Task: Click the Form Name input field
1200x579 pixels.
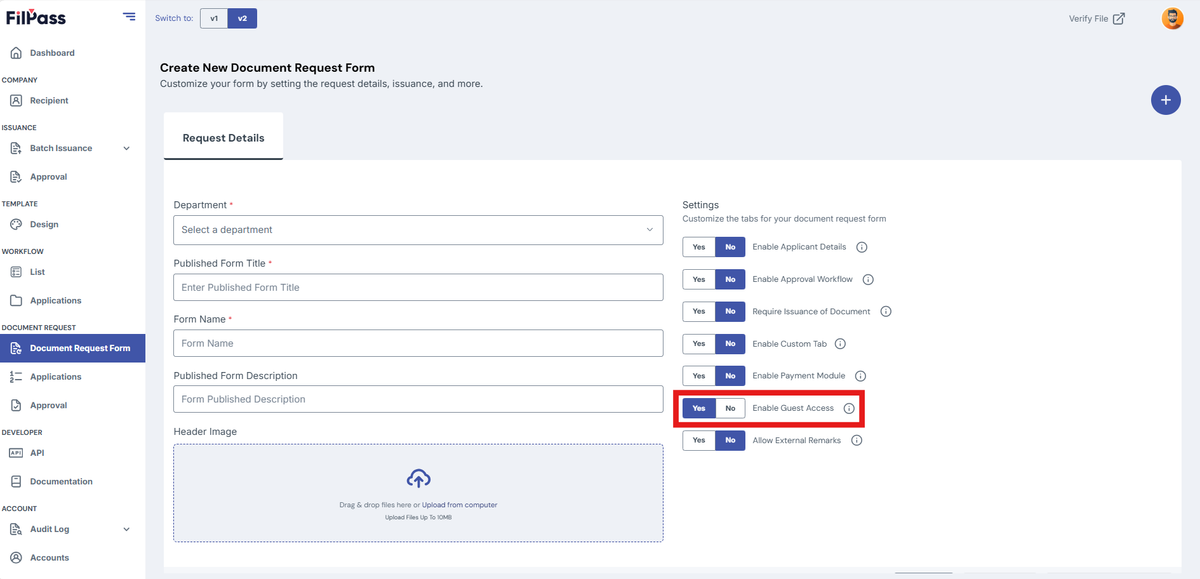Action: (418, 343)
